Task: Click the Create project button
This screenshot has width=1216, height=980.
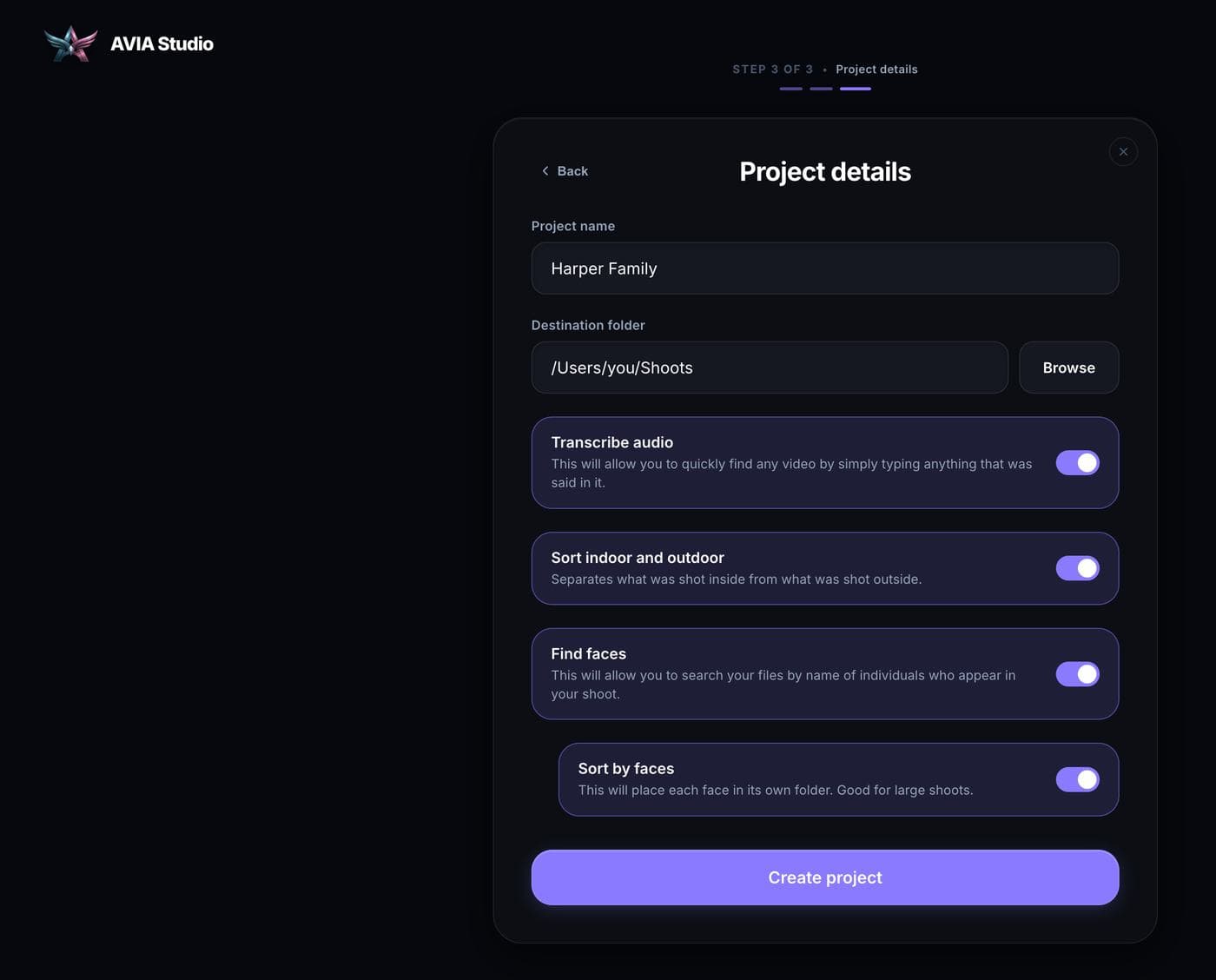Action: coord(825,877)
